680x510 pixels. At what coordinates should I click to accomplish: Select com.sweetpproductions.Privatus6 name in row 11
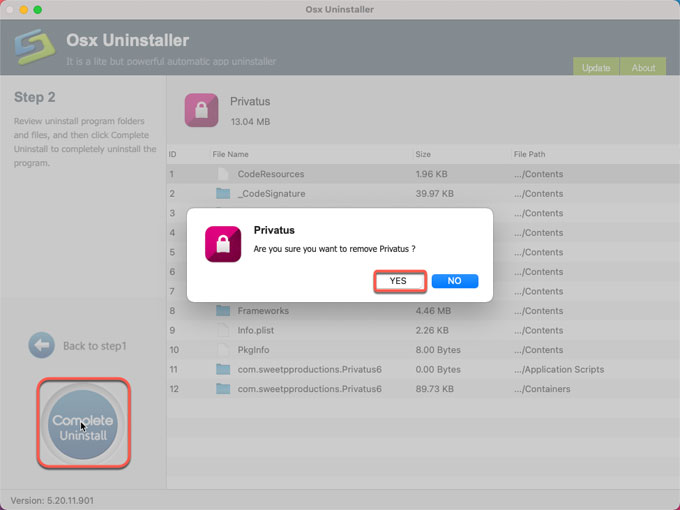(309, 369)
